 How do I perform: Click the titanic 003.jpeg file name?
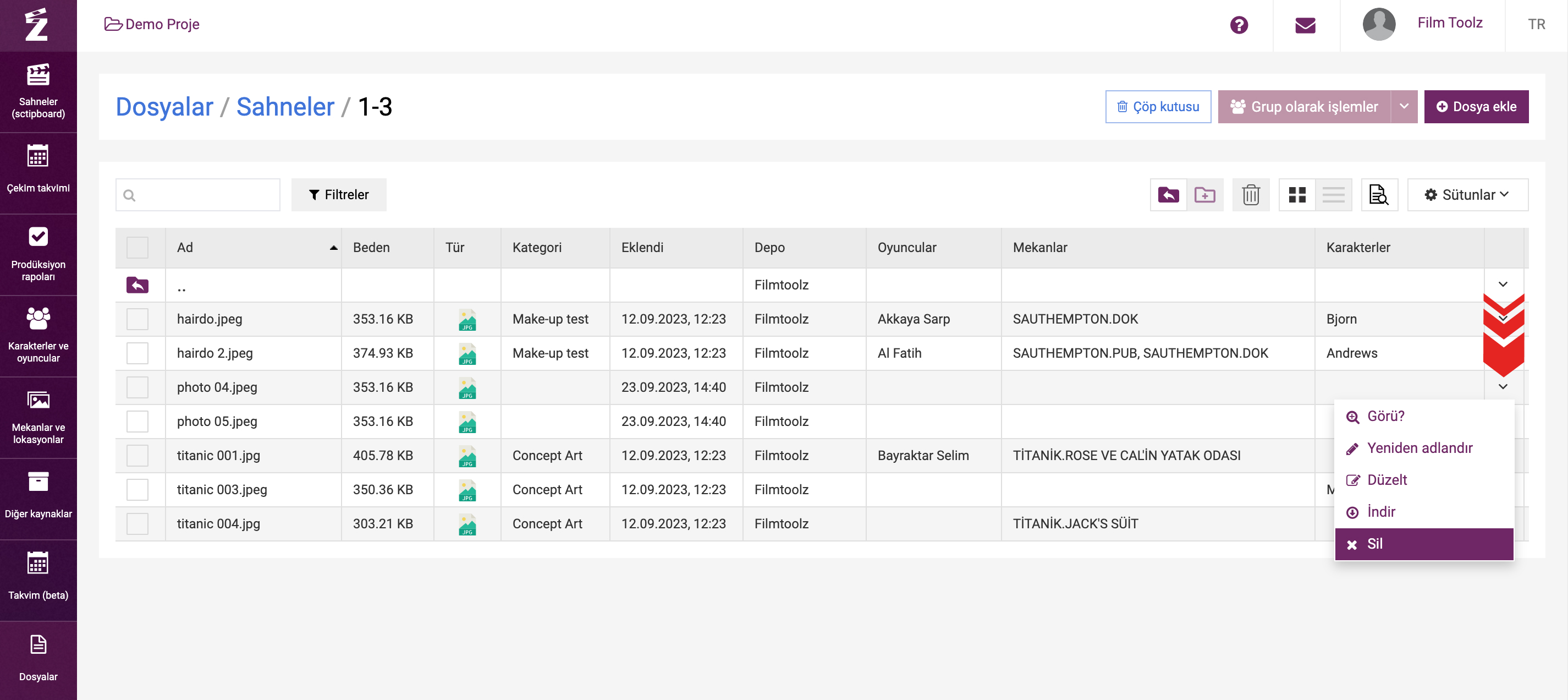pyautogui.click(x=222, y=489)
